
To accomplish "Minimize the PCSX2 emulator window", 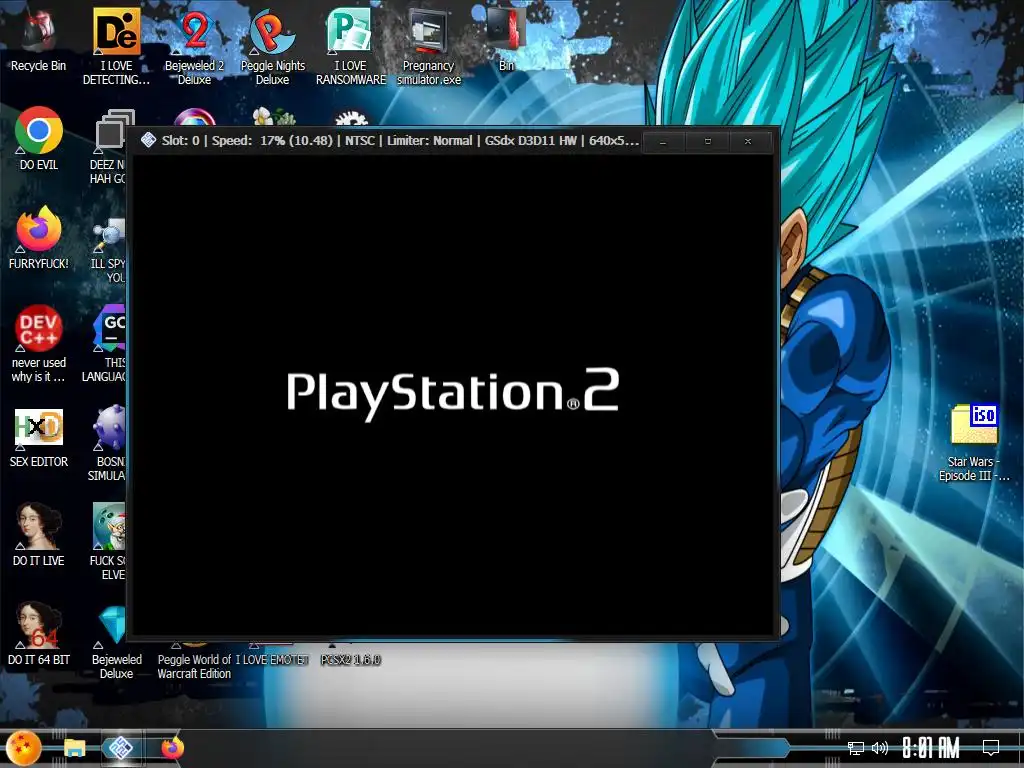I will (x=664, y=141).
